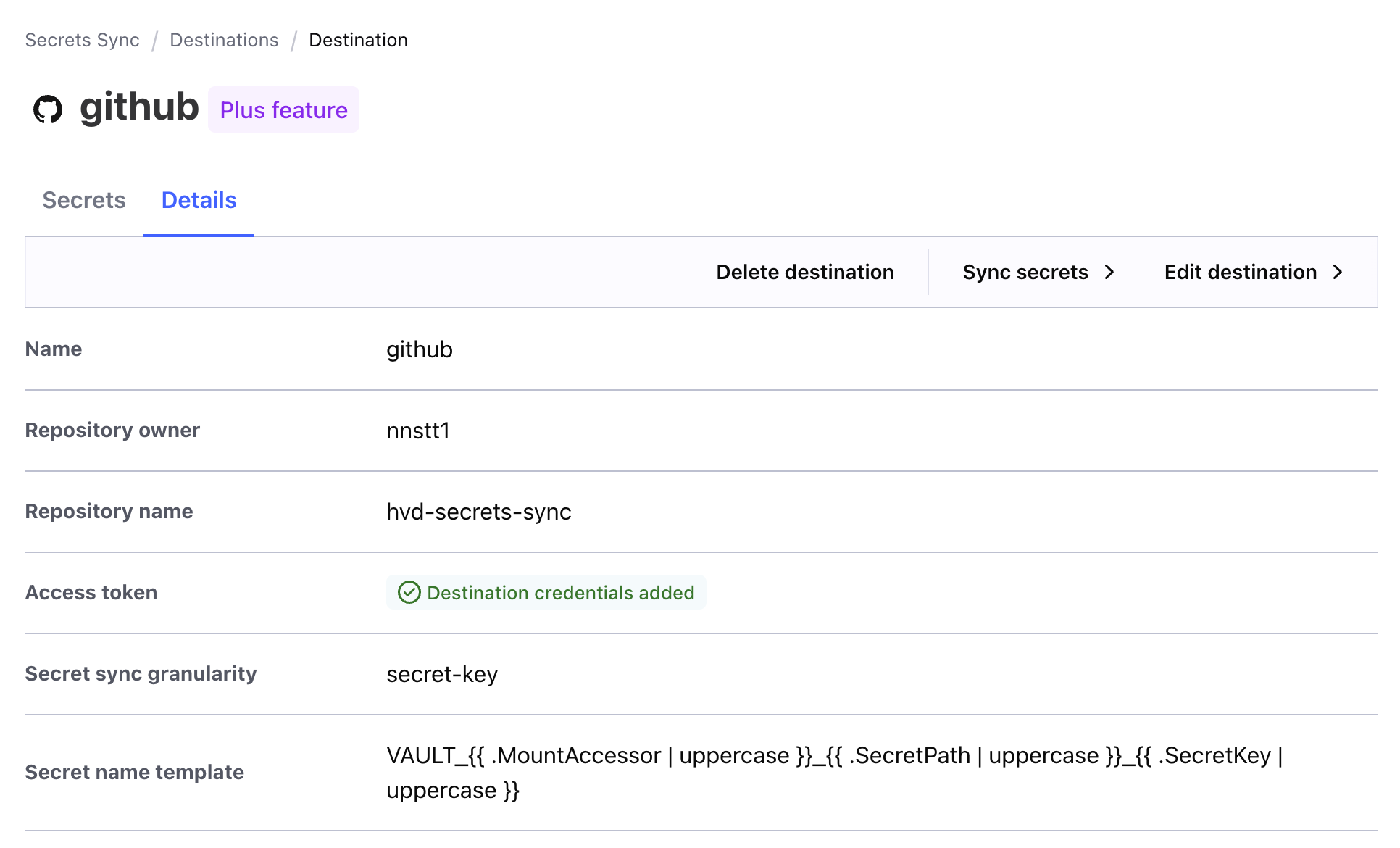Viewport: 1400px width, 848px height.
Task: Click the repository owner value nnstt1
Action: [x=418, y=431]
